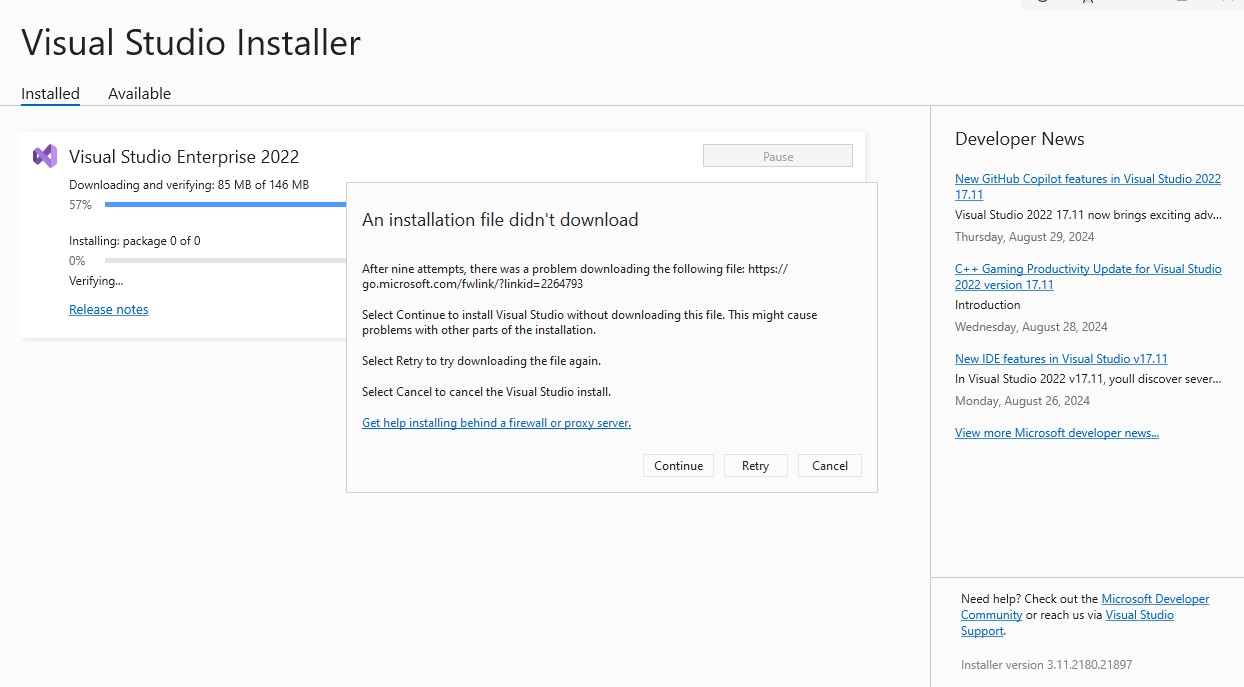
Task: Click the 'Installing: package 0 of 0' text
Action: (135, 241)
